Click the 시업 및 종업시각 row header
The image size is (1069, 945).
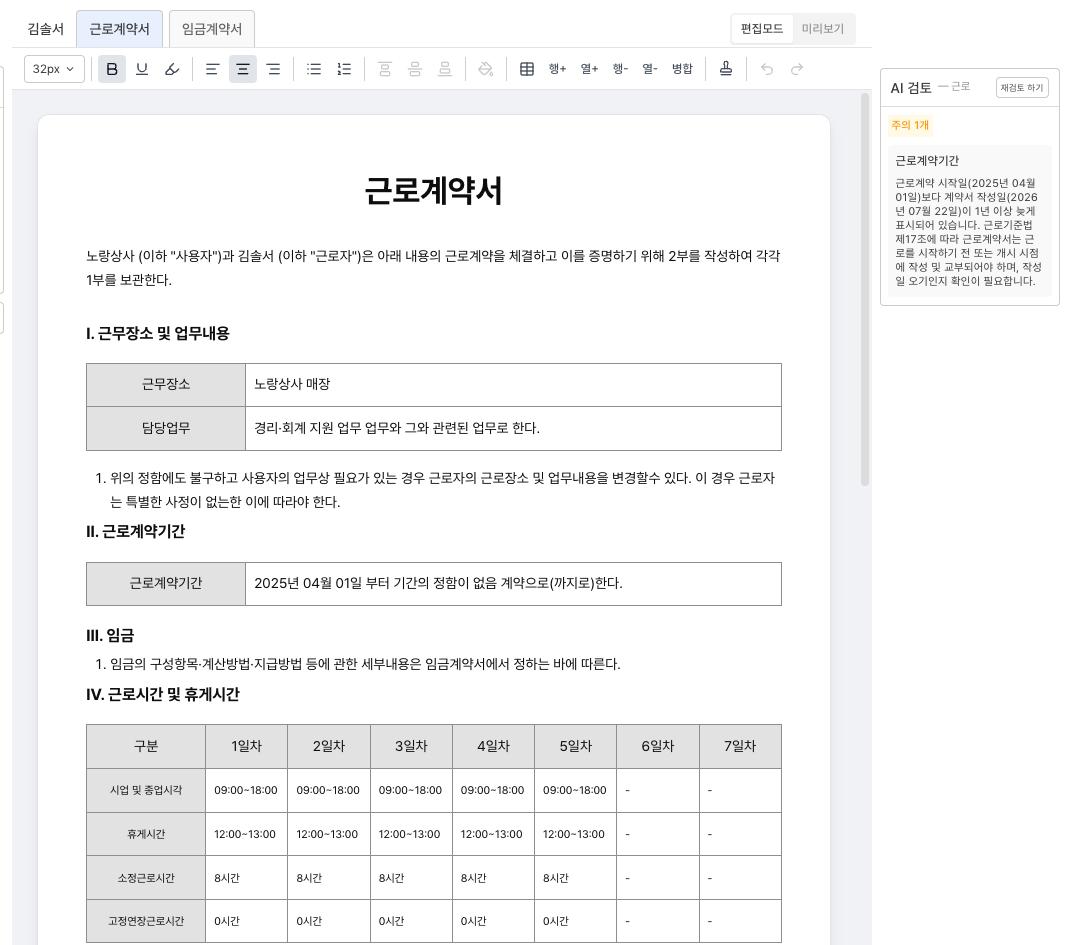146,790
